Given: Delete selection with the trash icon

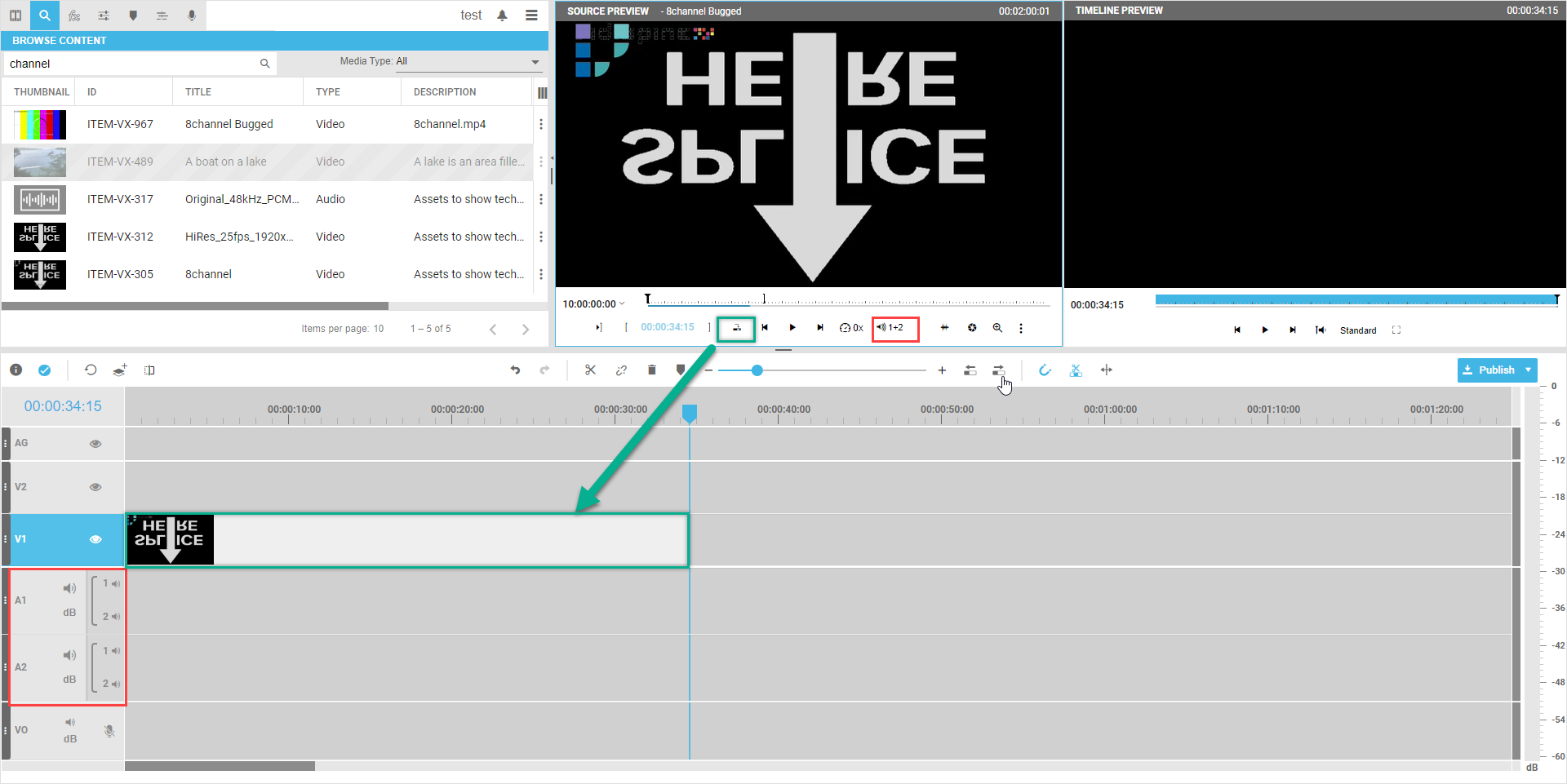Looking at the screenshot, I should 651,370.
